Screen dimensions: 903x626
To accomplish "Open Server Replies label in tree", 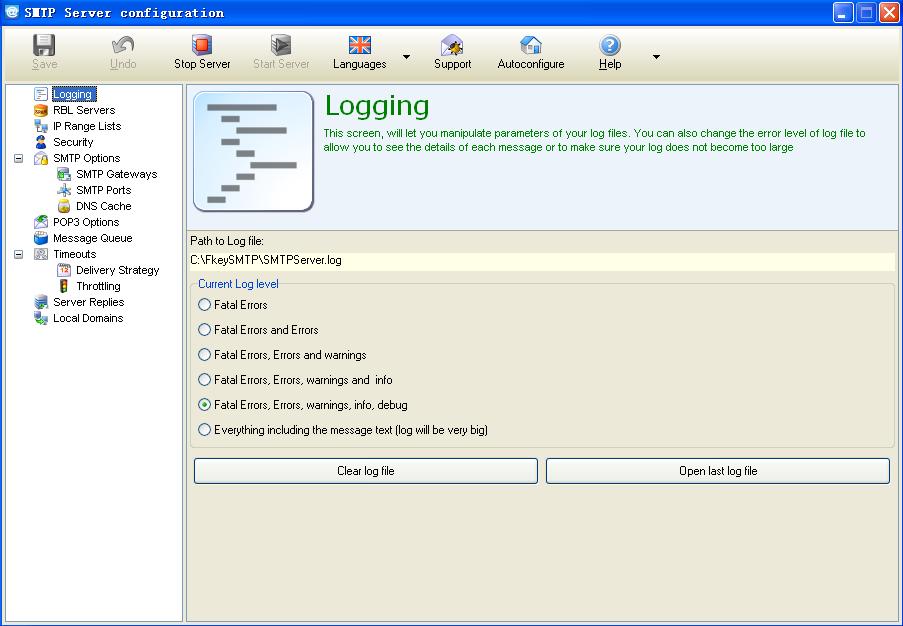I will [x=89, y=302].
